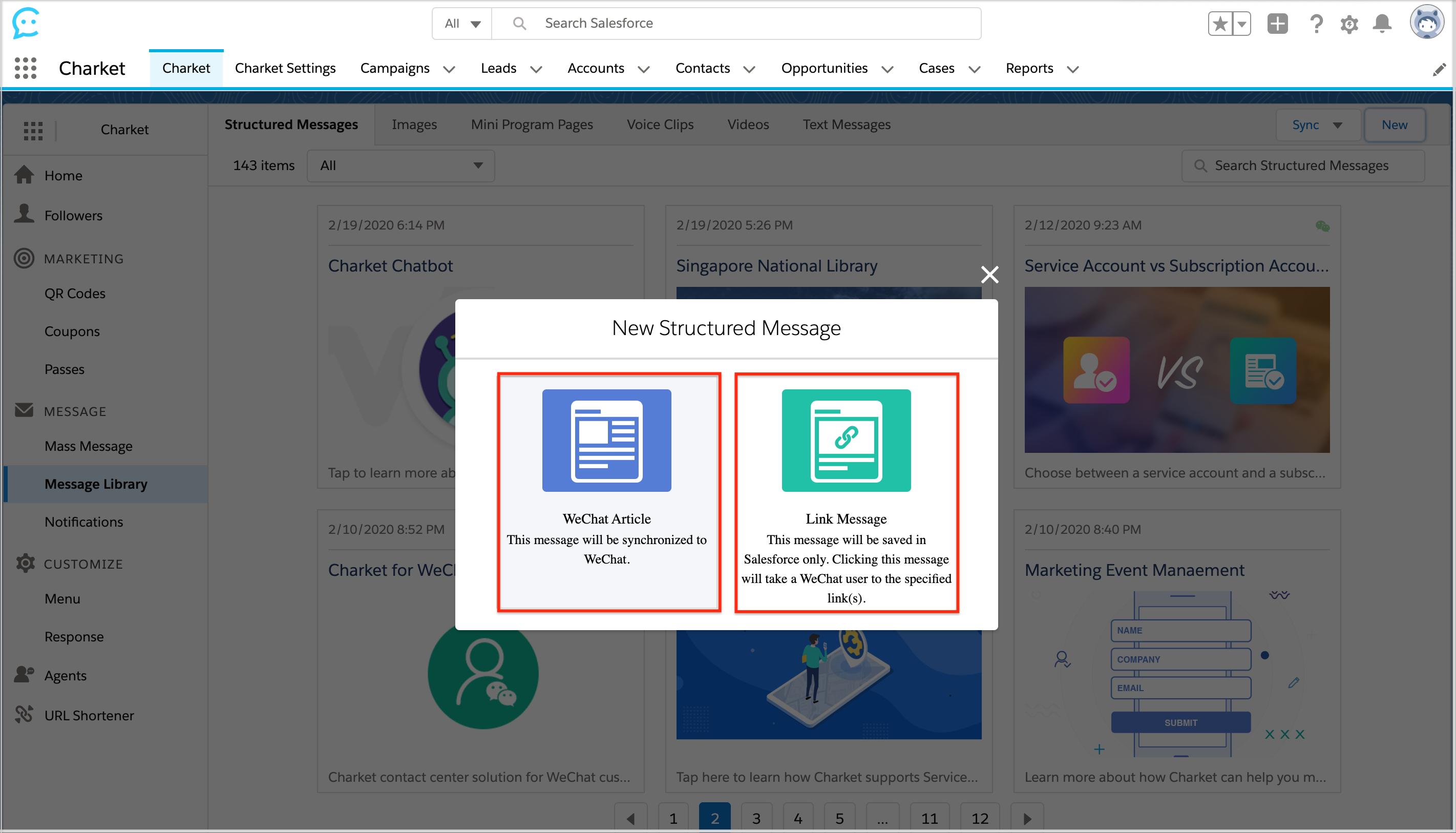This screenshot has height=833, width=1456.
Task: Click the sidebar Charket grid icon
Action: click(33, 130)
